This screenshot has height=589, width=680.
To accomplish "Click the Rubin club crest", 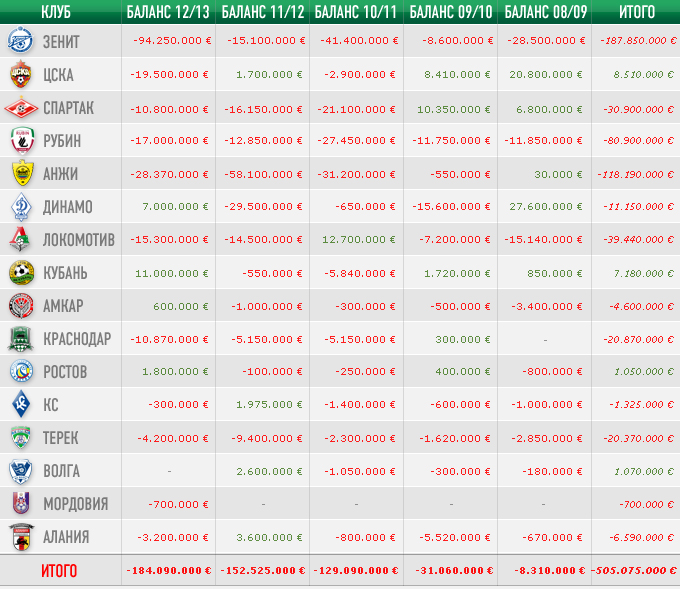I will click(22, 141).
